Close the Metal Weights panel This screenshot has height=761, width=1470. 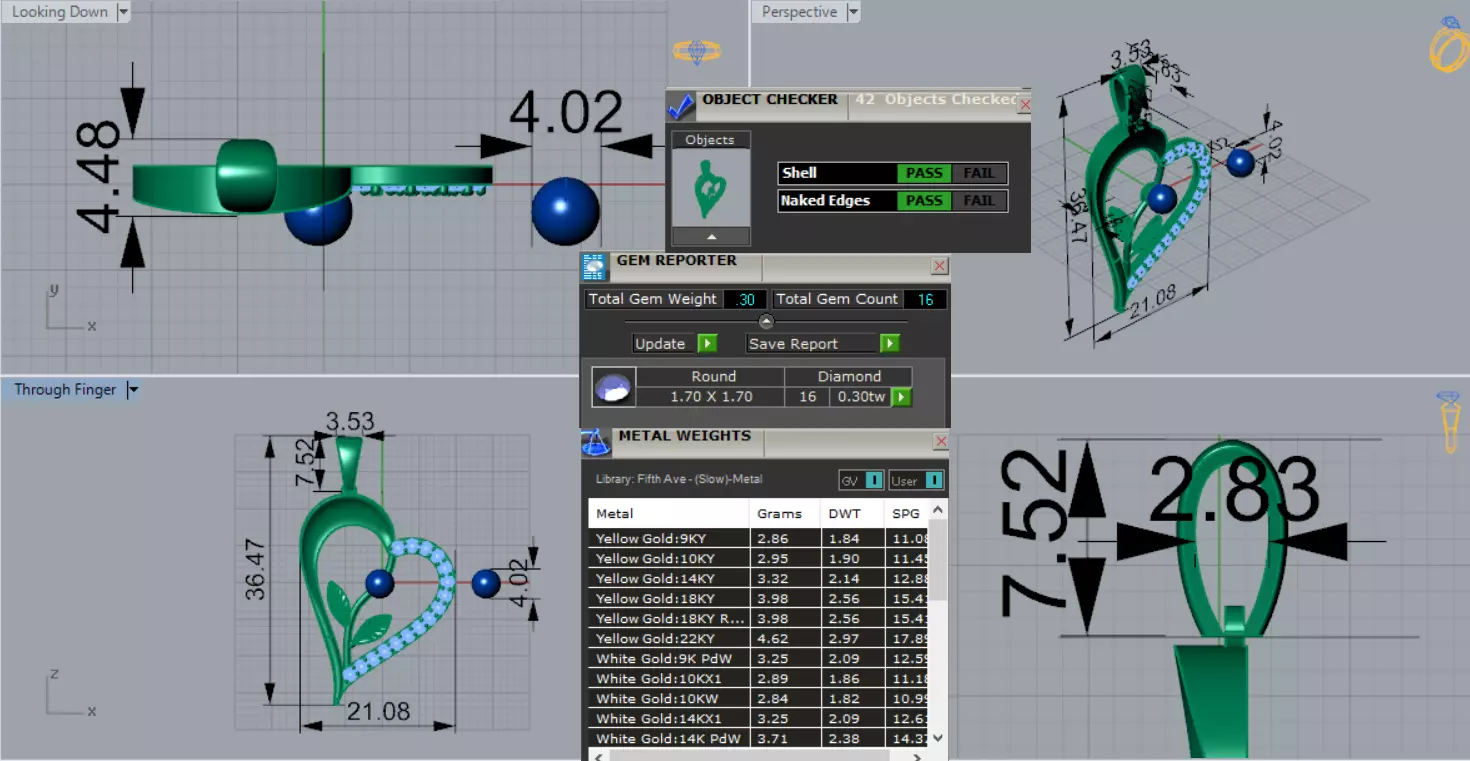(x=940, y=441)
